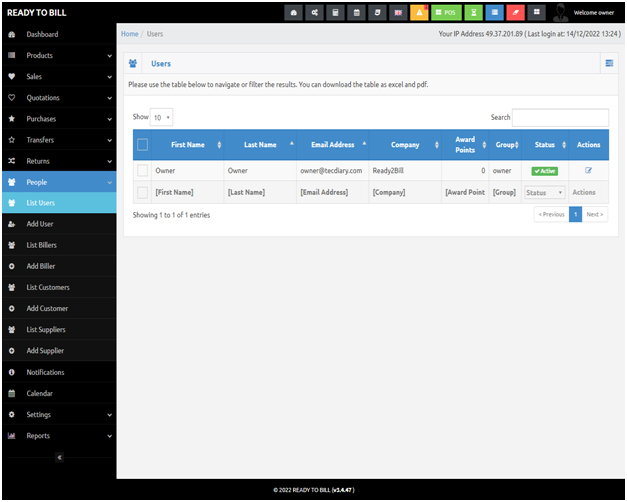This screenshot has height=502, width=627.
Task: Expand the Products sidebar menu
Action: tap(59, 56)
